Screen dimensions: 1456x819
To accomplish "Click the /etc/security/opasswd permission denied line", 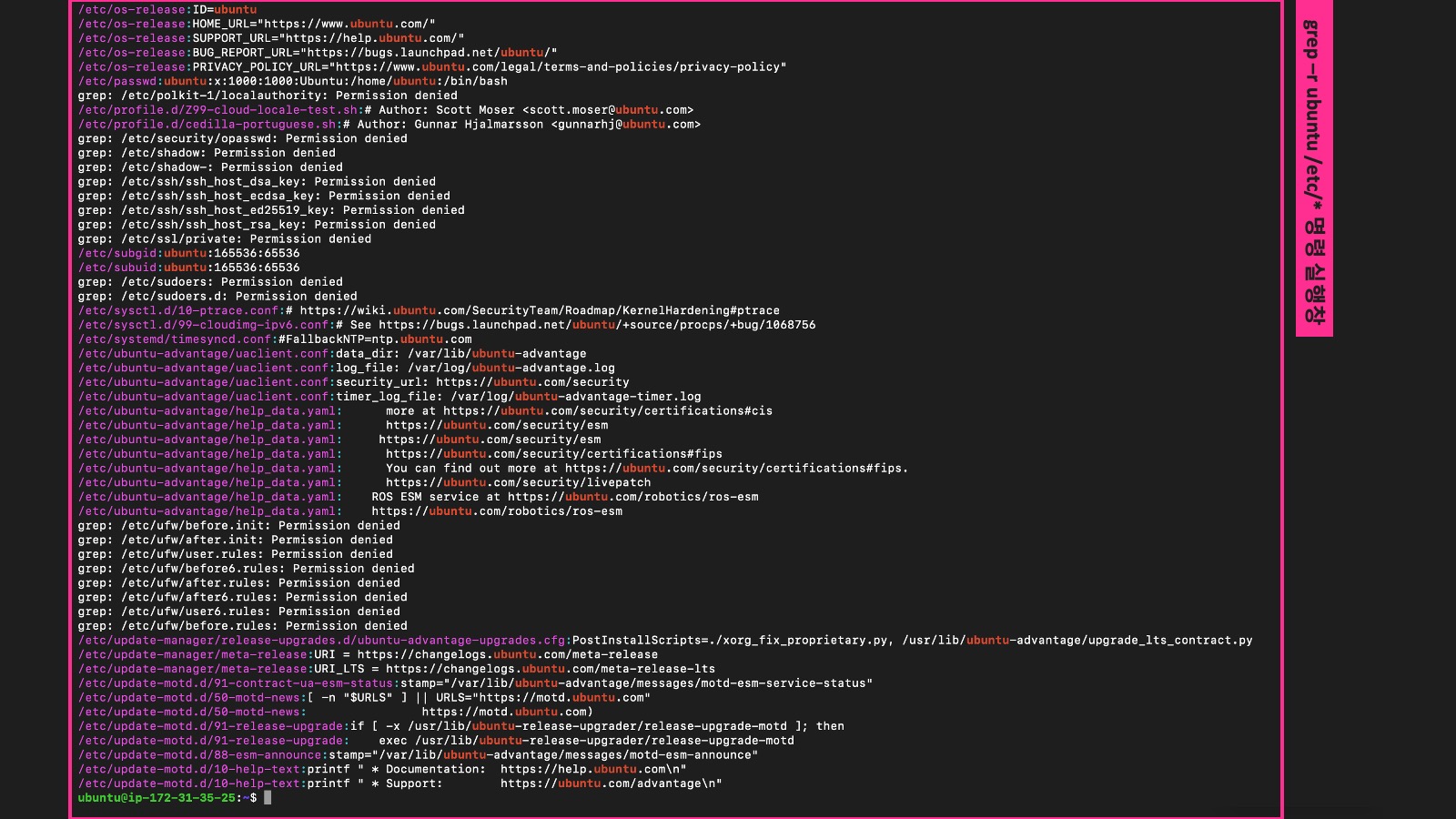I will (243, 138).
